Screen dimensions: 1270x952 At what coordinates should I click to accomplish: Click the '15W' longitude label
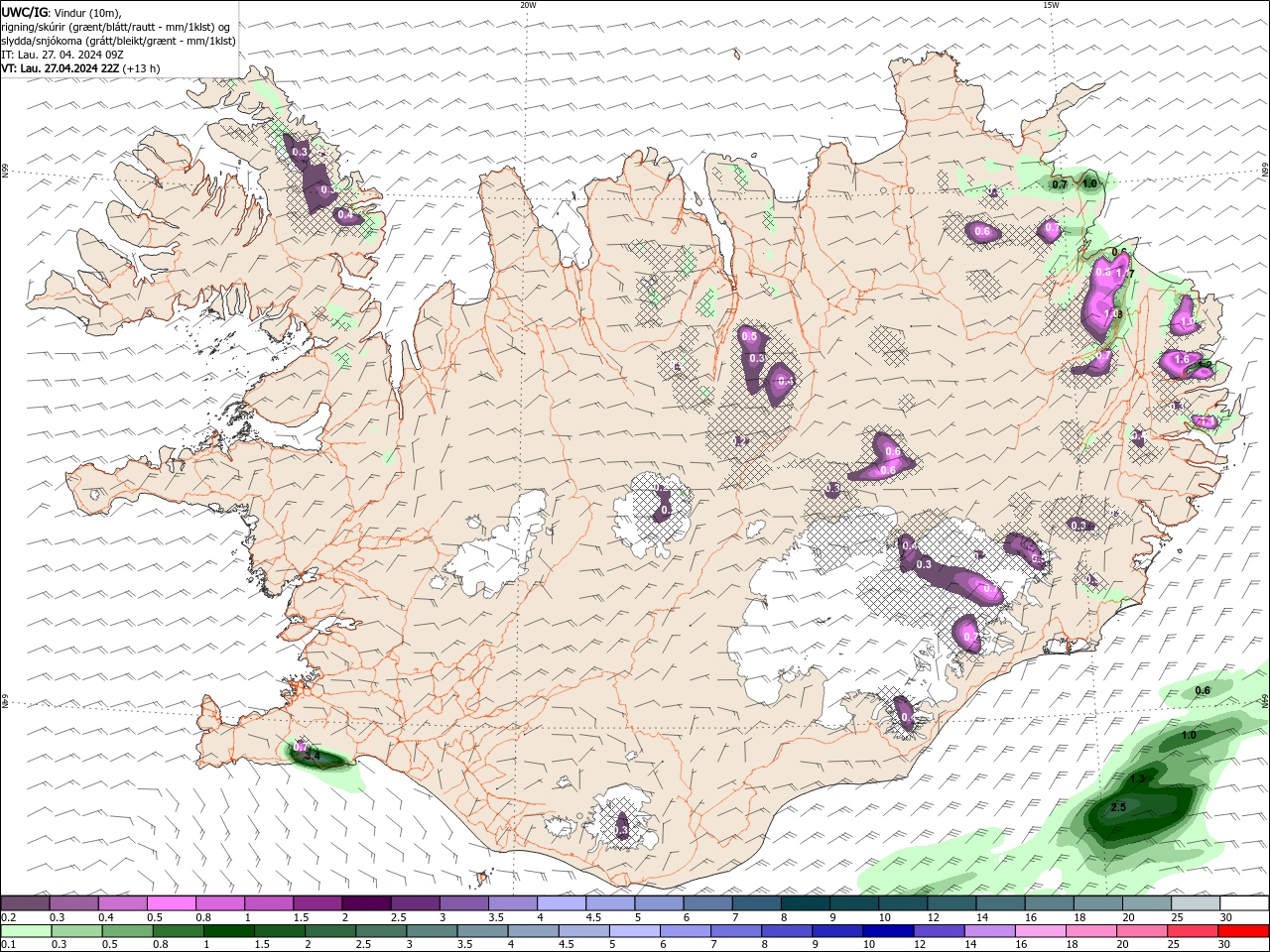(x=1051, y=5)
